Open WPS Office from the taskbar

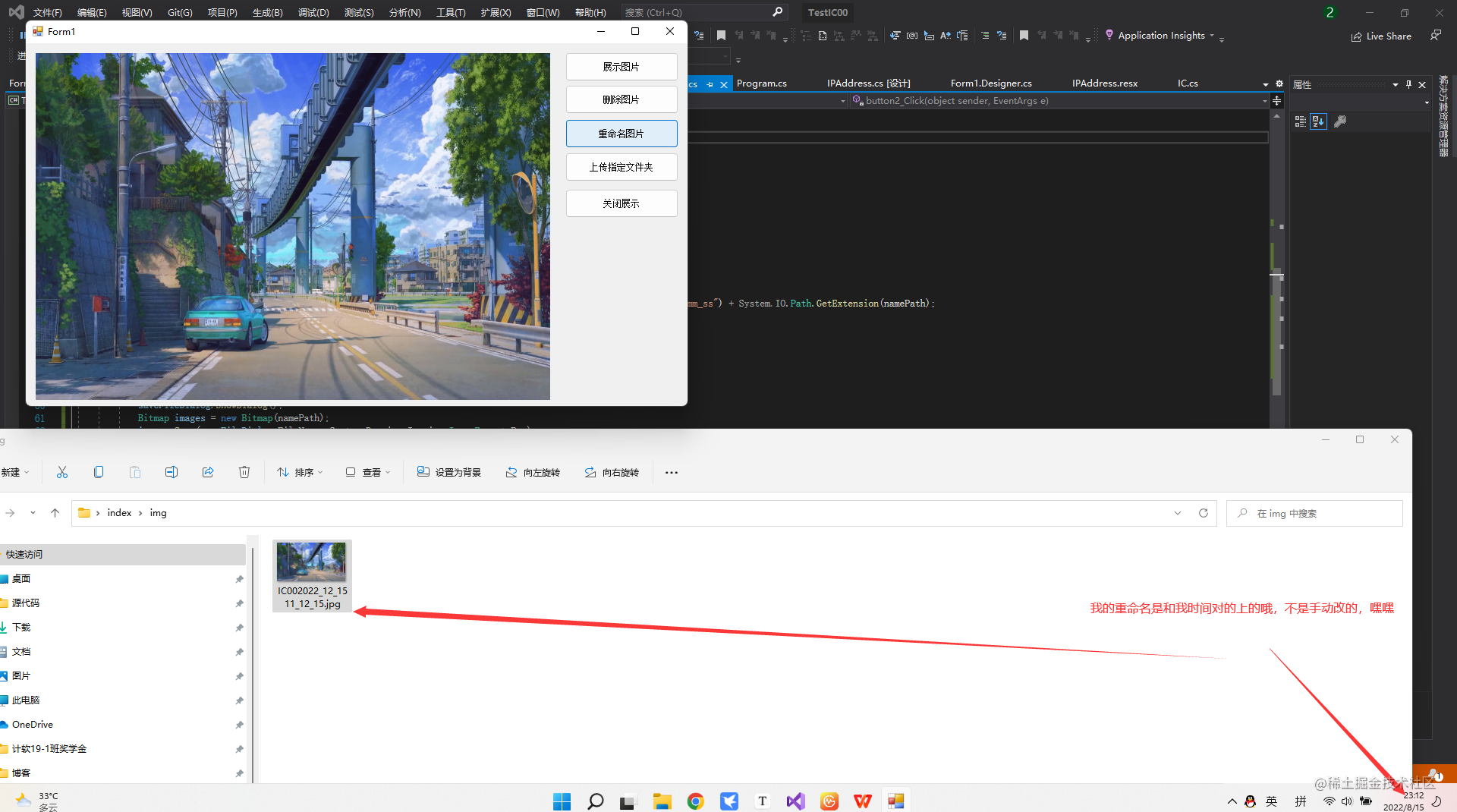tap(863, 801)
